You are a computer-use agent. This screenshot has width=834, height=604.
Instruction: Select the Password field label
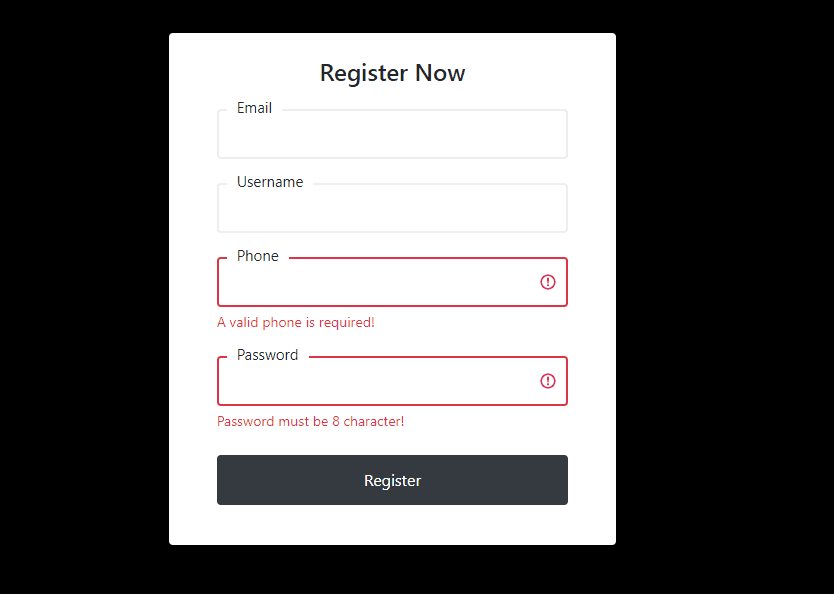pos(267,354)
